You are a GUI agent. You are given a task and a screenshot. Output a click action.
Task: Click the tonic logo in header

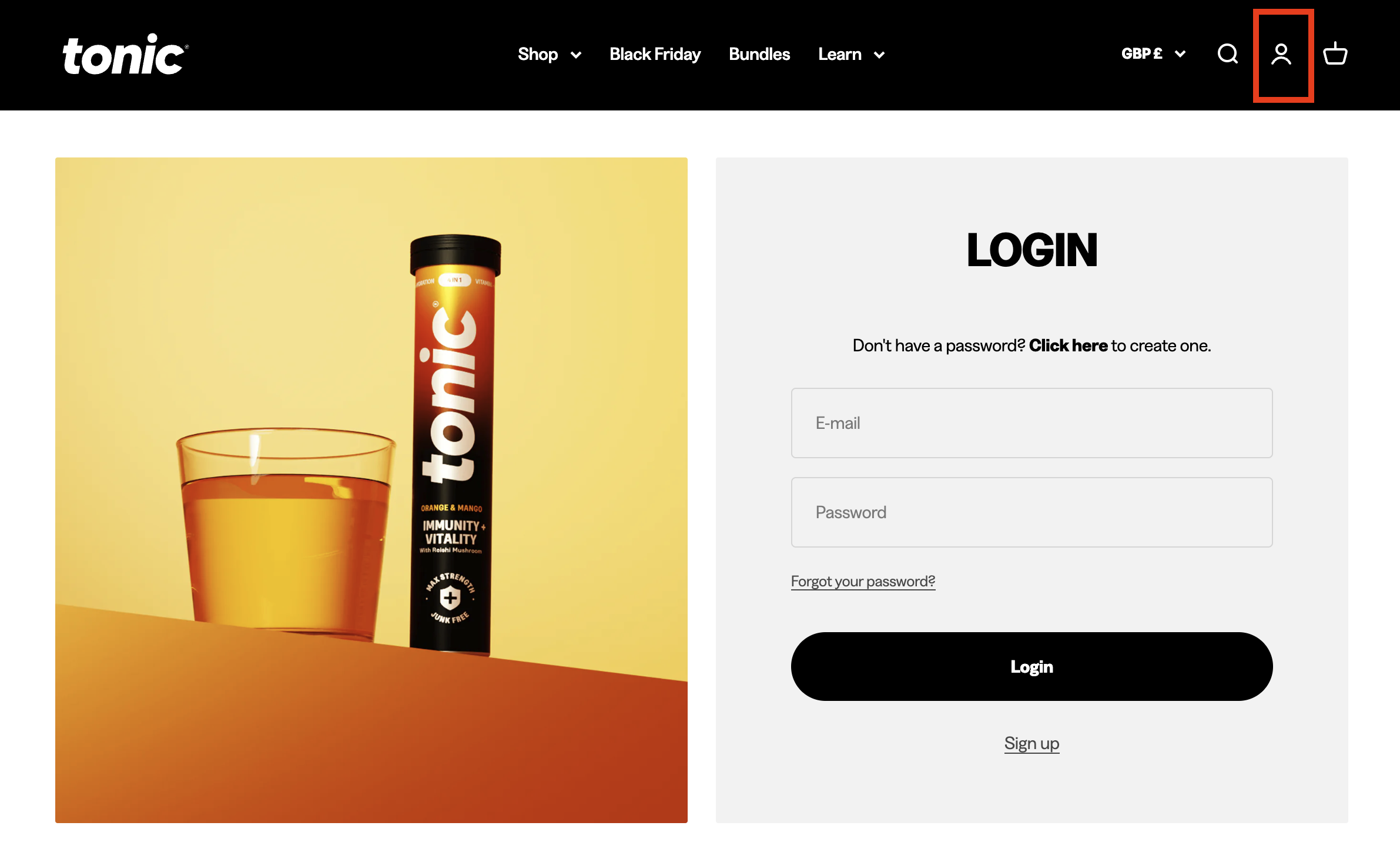[x=125, y=54]
